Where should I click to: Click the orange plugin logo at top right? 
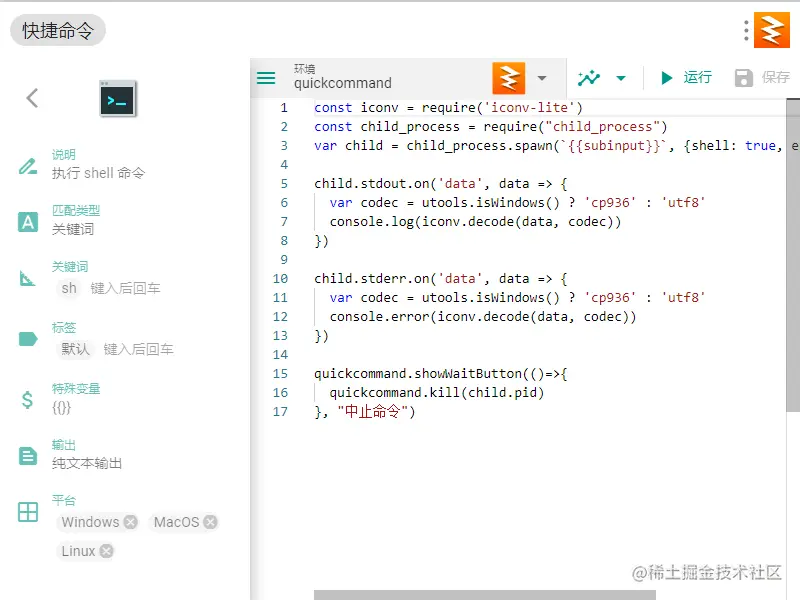(x=772, y=31)
